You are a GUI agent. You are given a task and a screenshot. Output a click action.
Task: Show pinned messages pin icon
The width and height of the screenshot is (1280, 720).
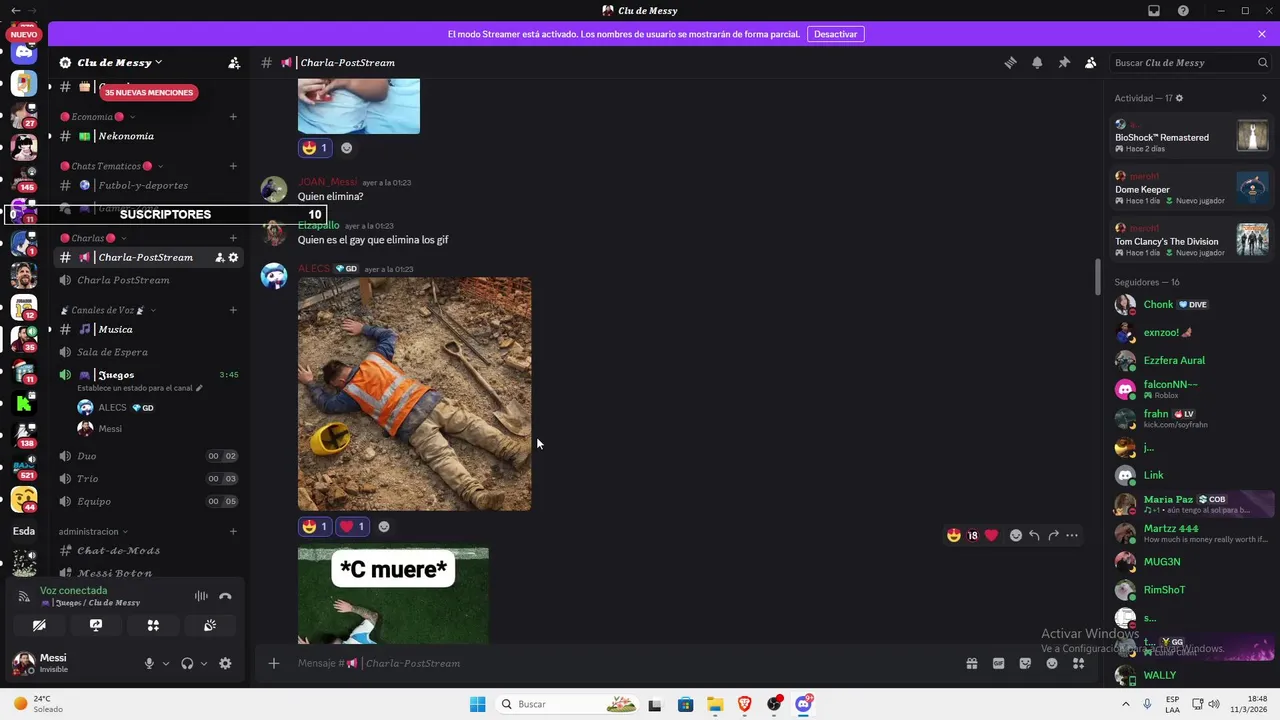(1064, 62)
